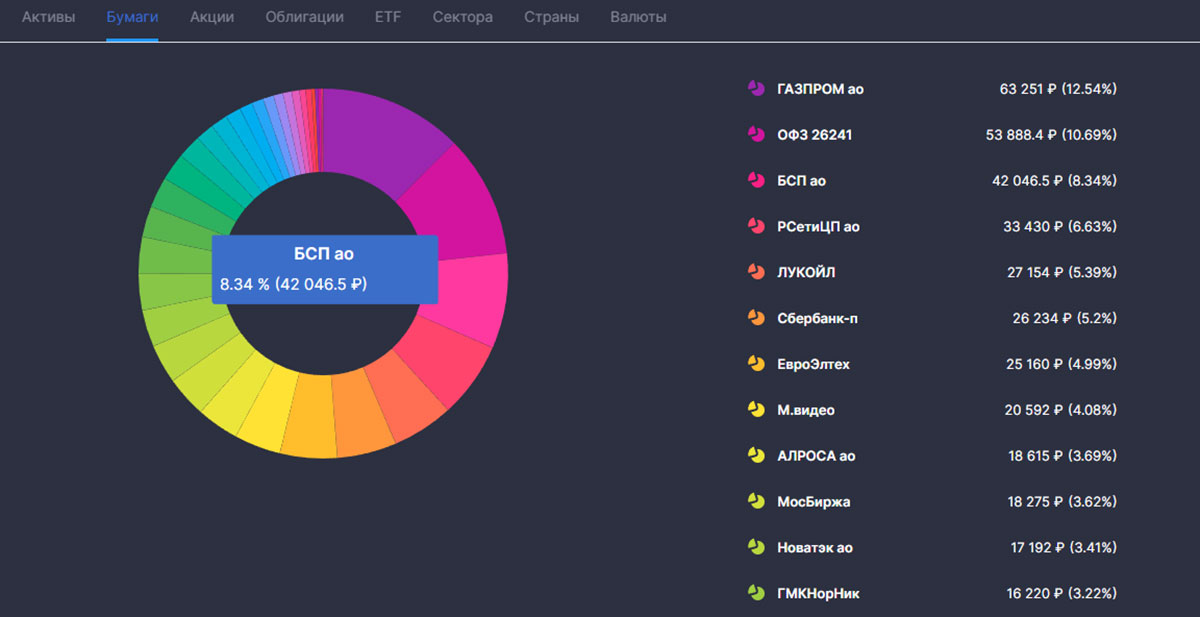Select the pie icon for Сбербанк-п
This screenshot has width=1200, height=617.
coord(756,318)
